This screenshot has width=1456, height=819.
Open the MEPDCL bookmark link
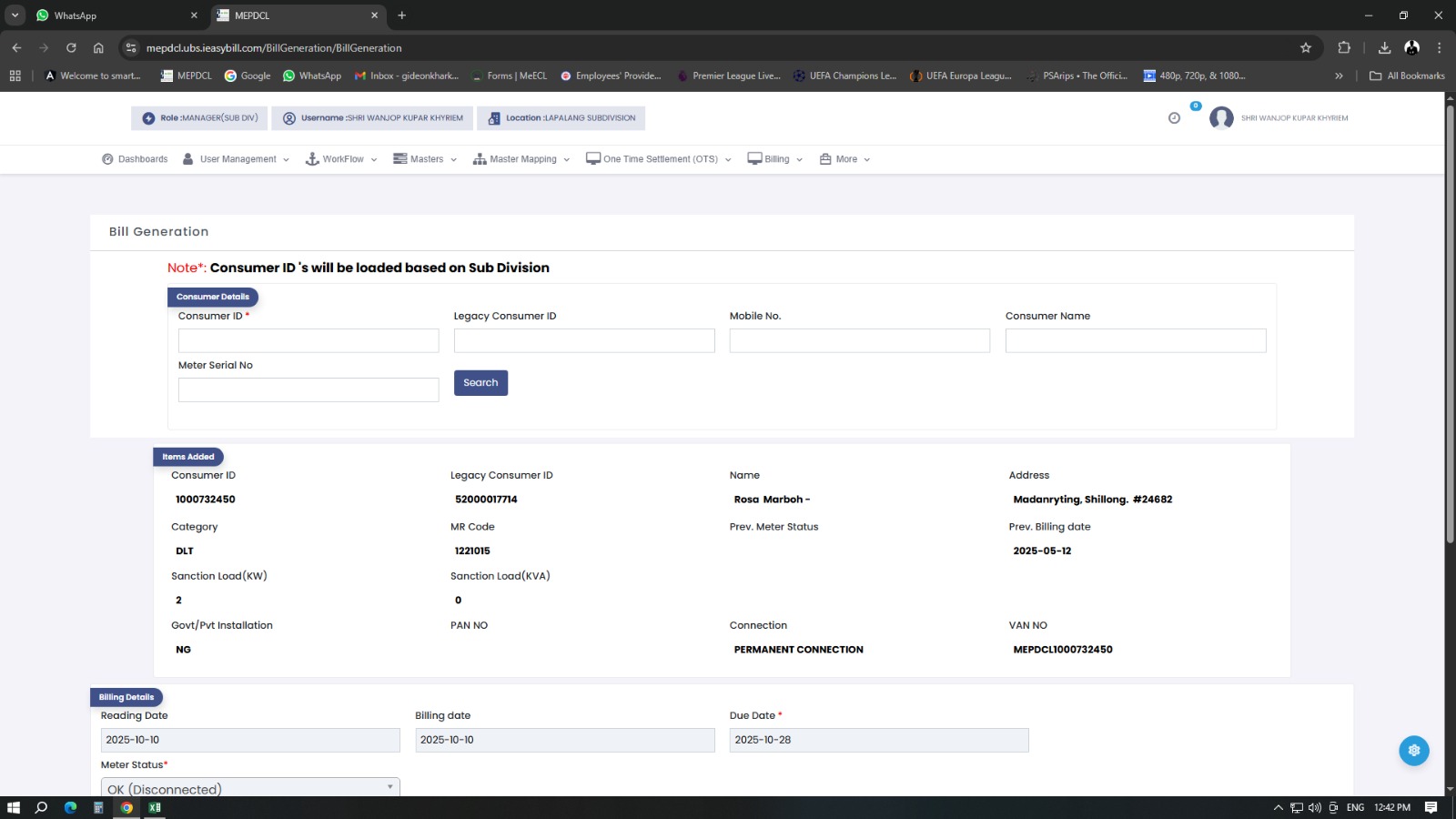pos(186,76)
